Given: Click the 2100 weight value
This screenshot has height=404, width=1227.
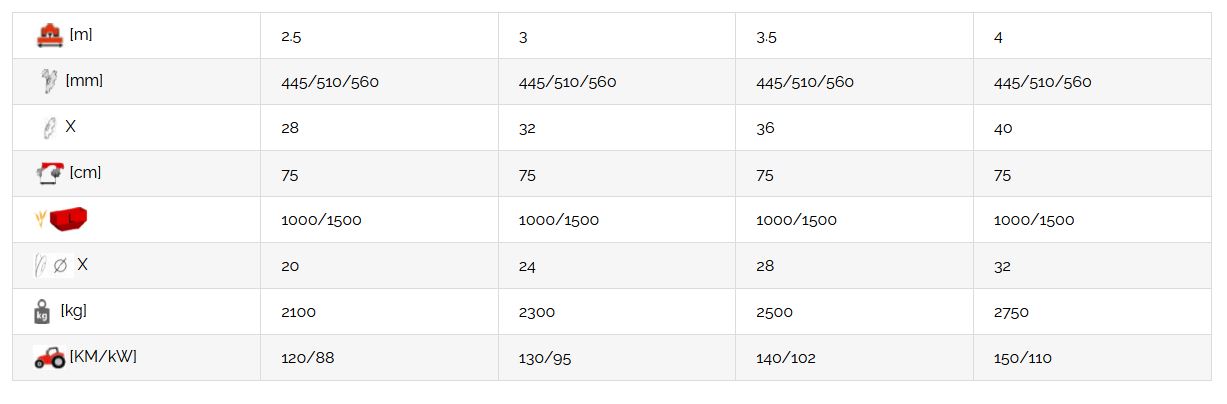Looking at the screenshot, I should [298, 312].
